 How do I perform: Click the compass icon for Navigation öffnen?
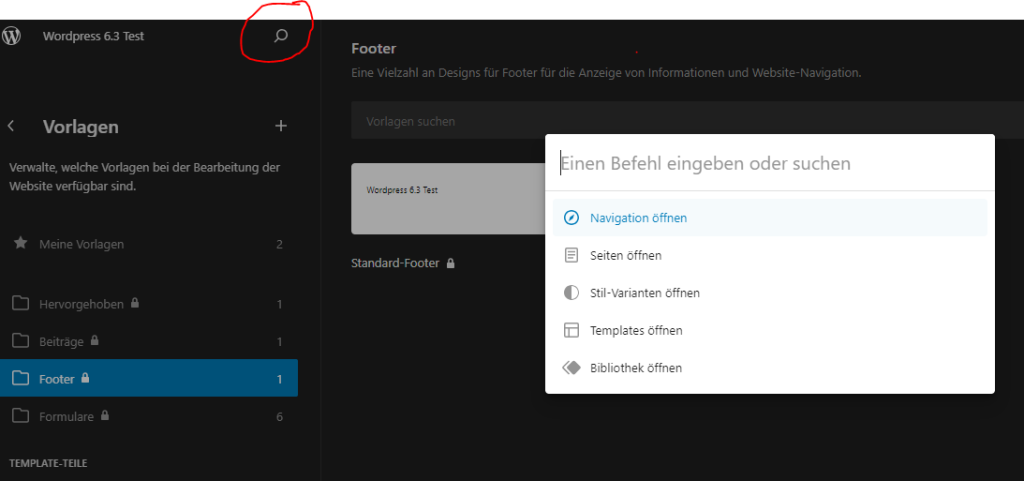coord(571,218)
